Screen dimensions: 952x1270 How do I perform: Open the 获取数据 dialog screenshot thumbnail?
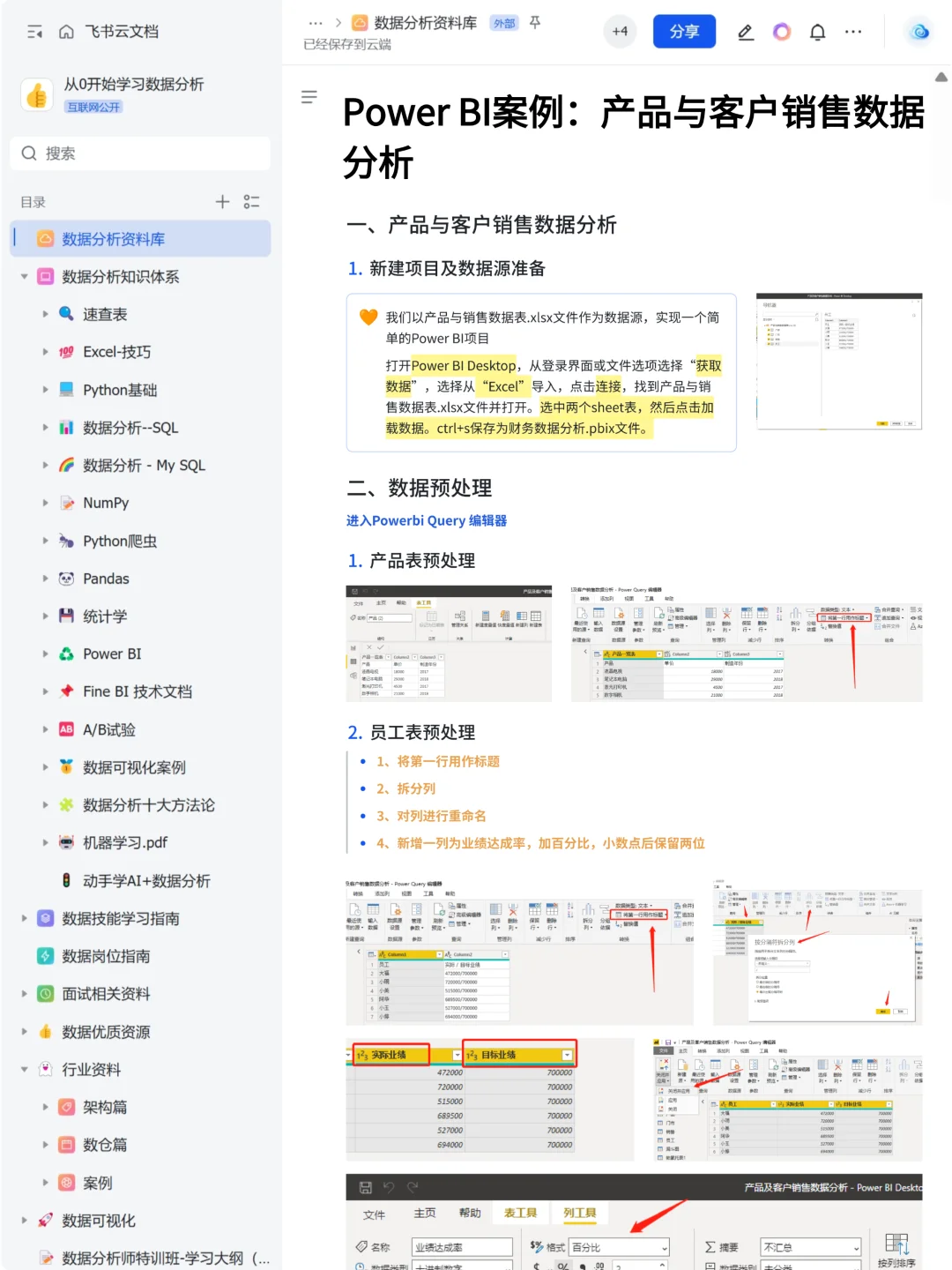839,362
